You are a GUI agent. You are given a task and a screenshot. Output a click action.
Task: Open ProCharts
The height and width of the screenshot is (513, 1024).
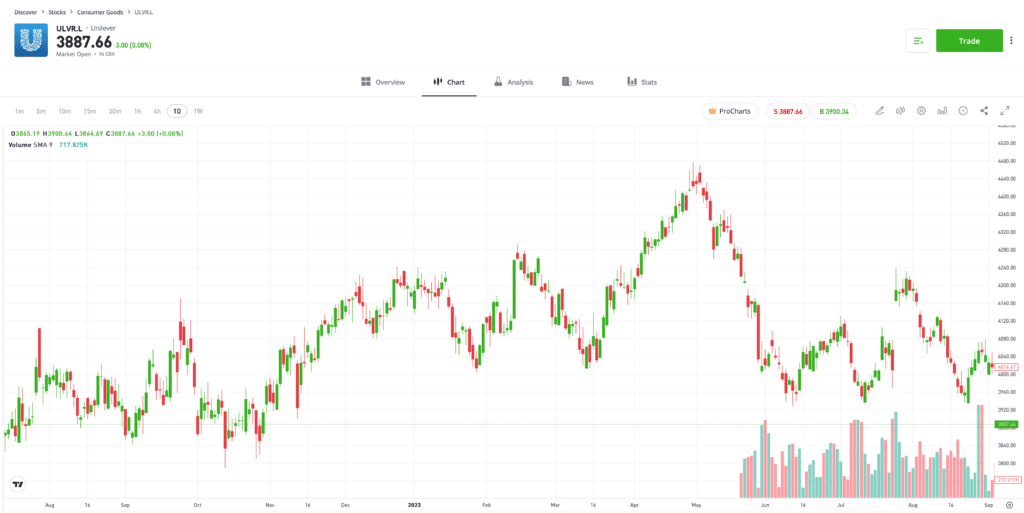pyautogui.click(x=729, y=111)
